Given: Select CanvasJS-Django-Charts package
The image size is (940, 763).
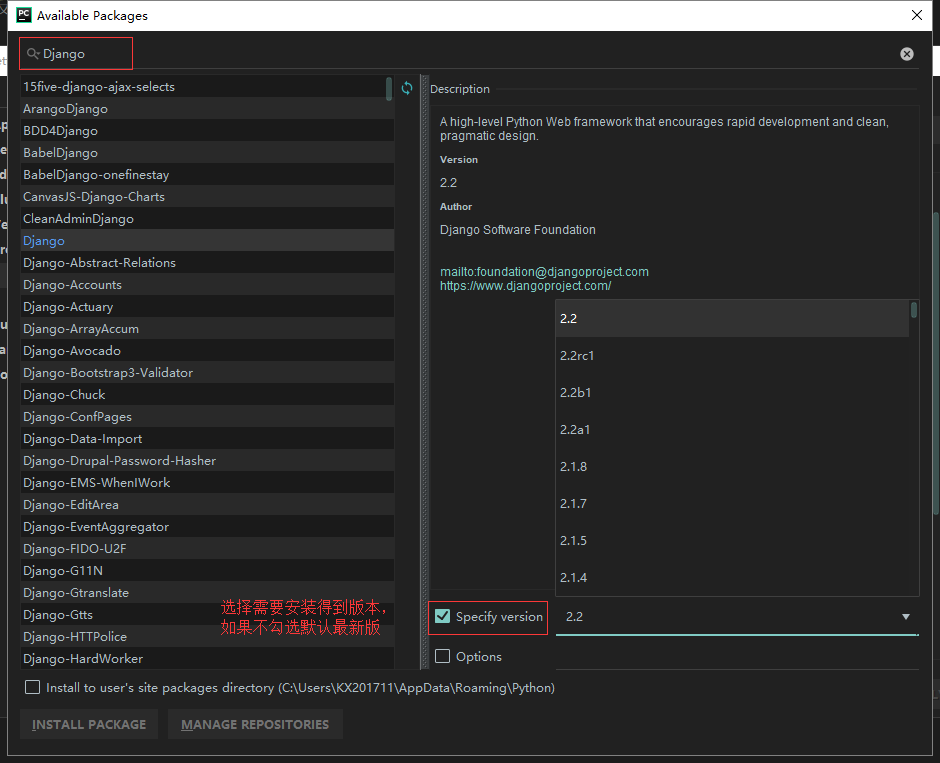Looking at the screenshot, I should click(207, 197).
